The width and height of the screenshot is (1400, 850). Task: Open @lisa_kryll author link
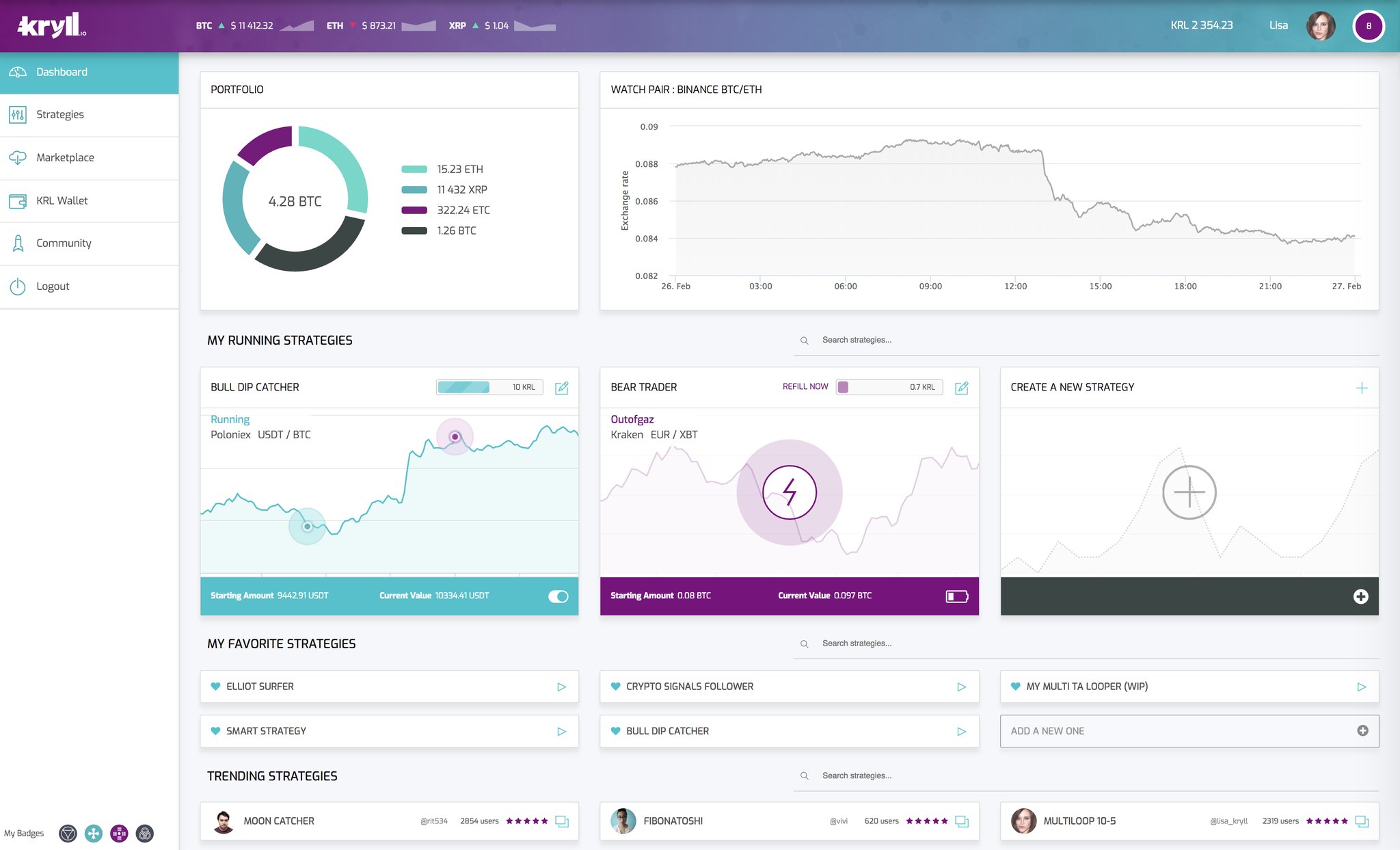click(1229, 821)
